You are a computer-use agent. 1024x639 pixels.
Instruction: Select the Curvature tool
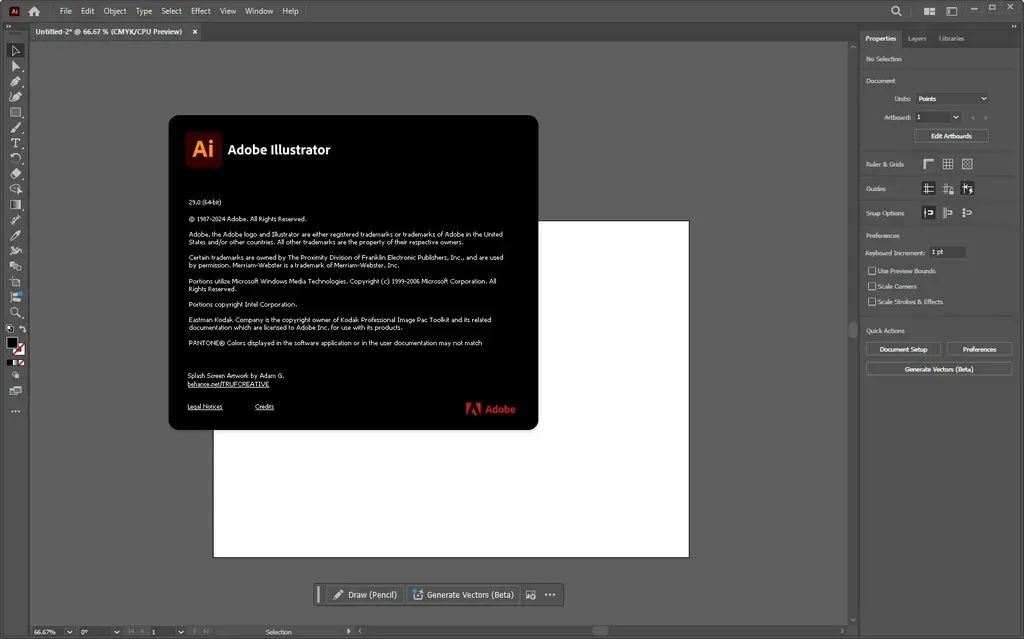tap(16, 97)
